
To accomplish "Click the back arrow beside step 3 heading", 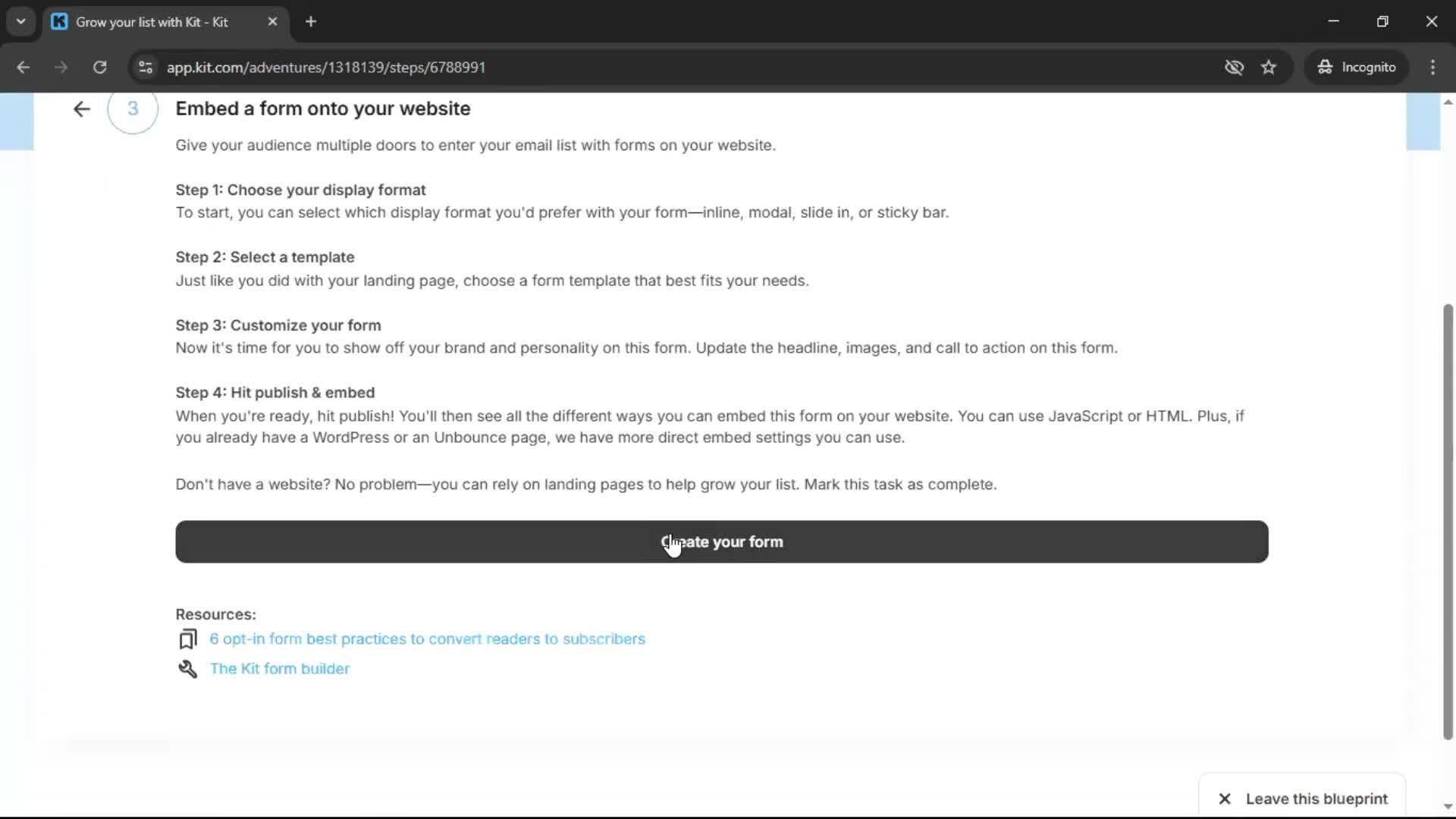I will 80,109.
